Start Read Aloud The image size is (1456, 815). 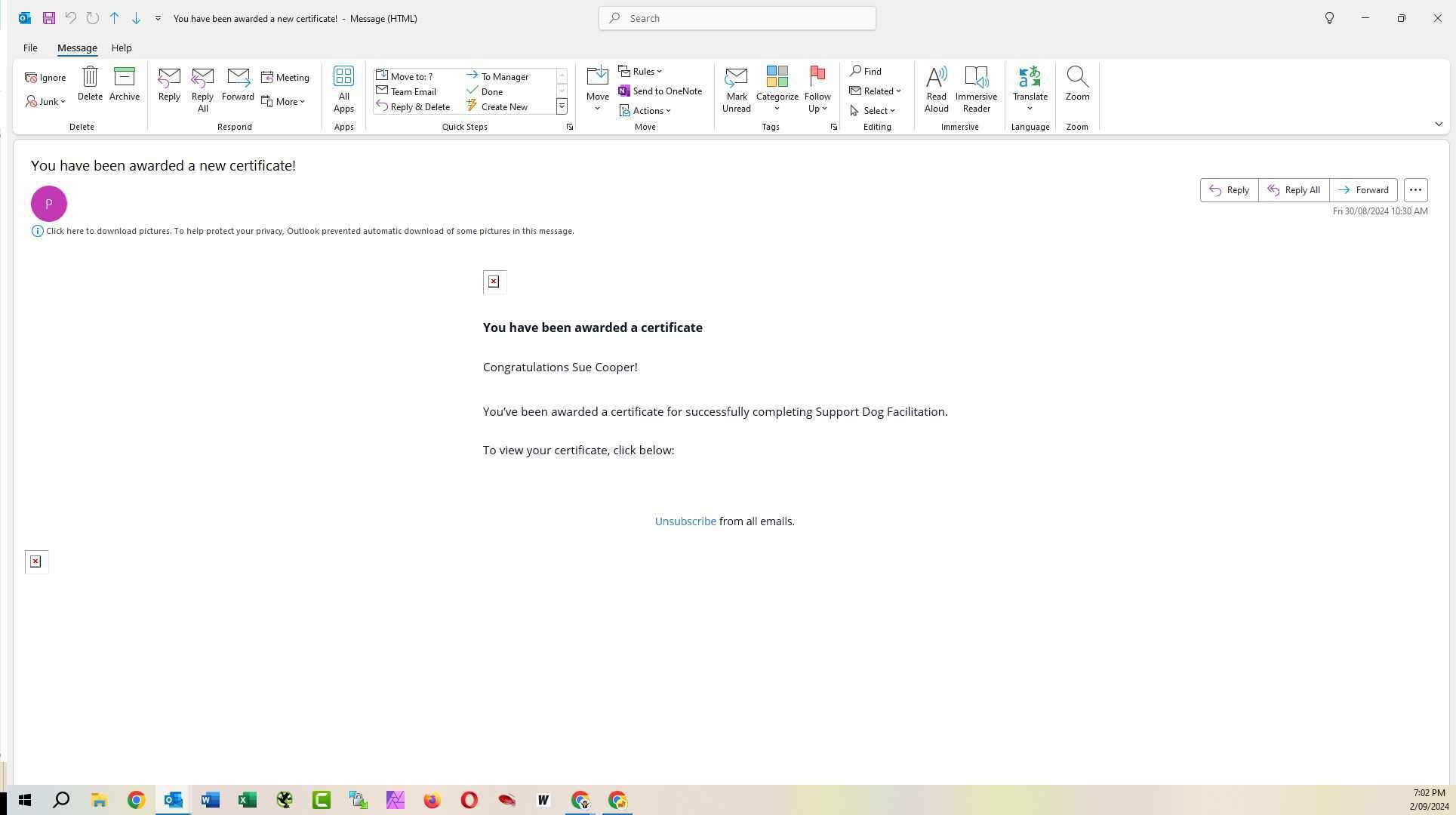pos(937,90)
